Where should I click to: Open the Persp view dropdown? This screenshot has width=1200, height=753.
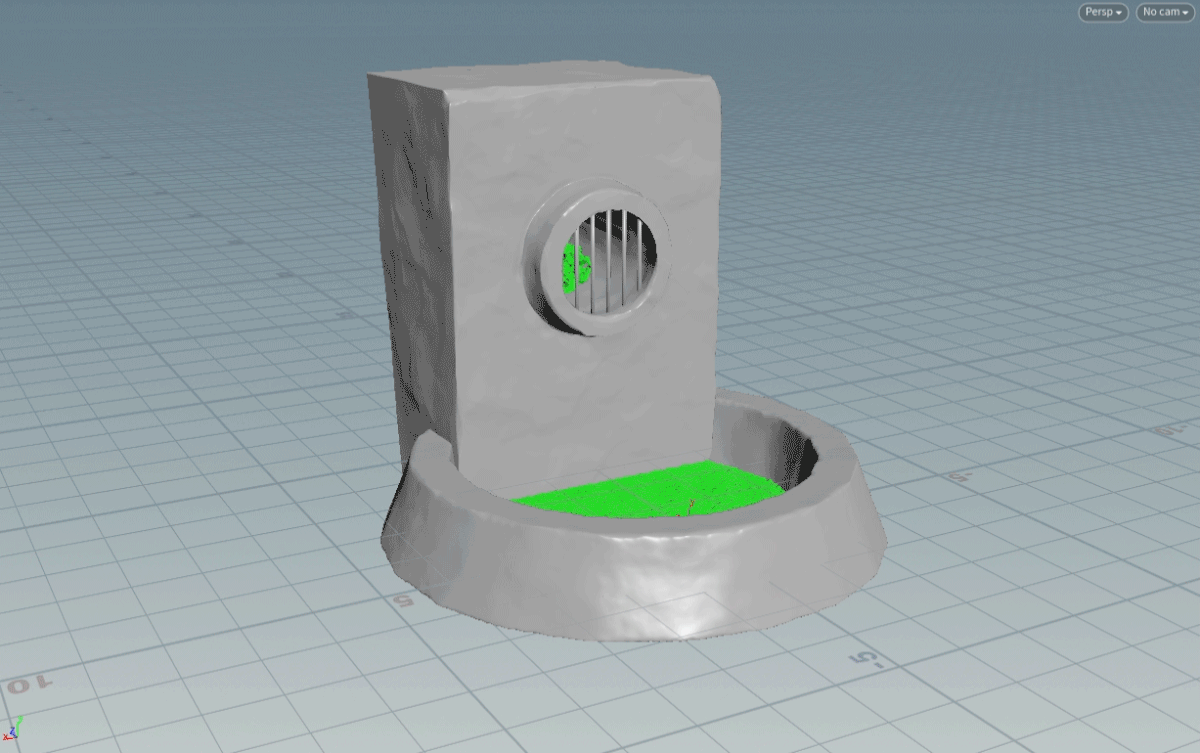(x=1104, y=12)
